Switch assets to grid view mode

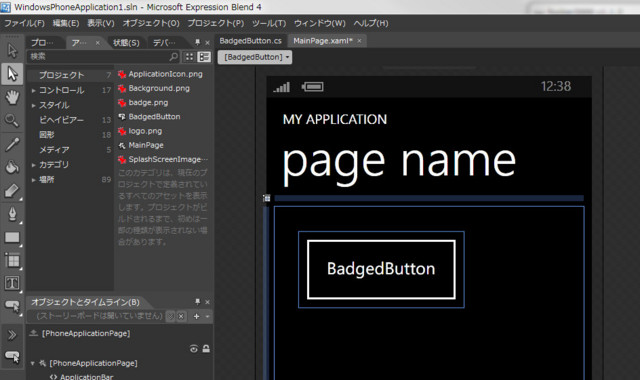[189, 57]
